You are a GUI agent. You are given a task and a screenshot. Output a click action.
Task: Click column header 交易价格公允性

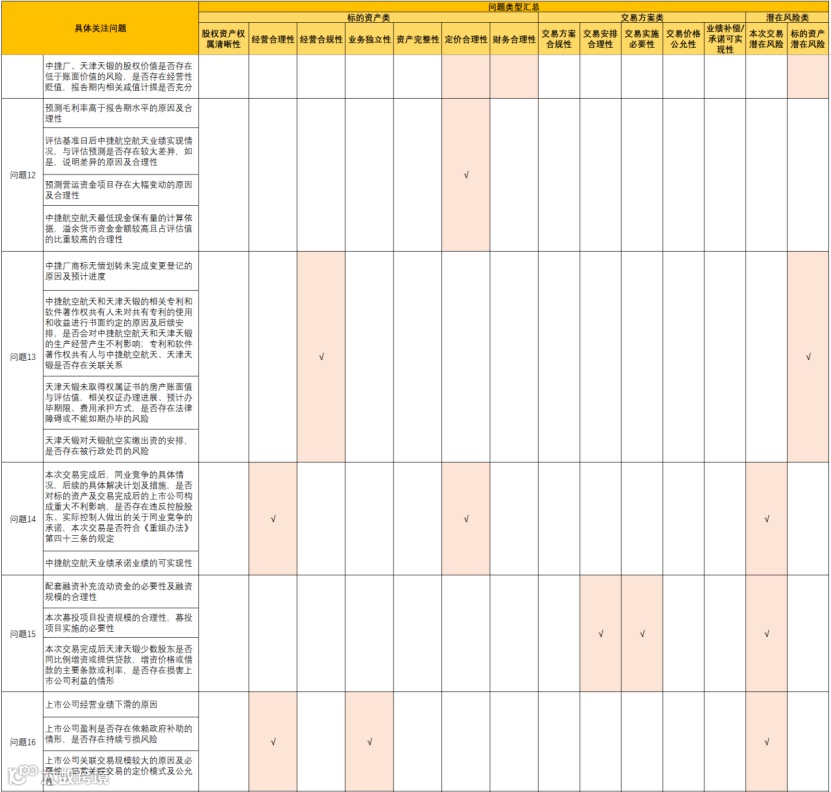tap(683, 39)
